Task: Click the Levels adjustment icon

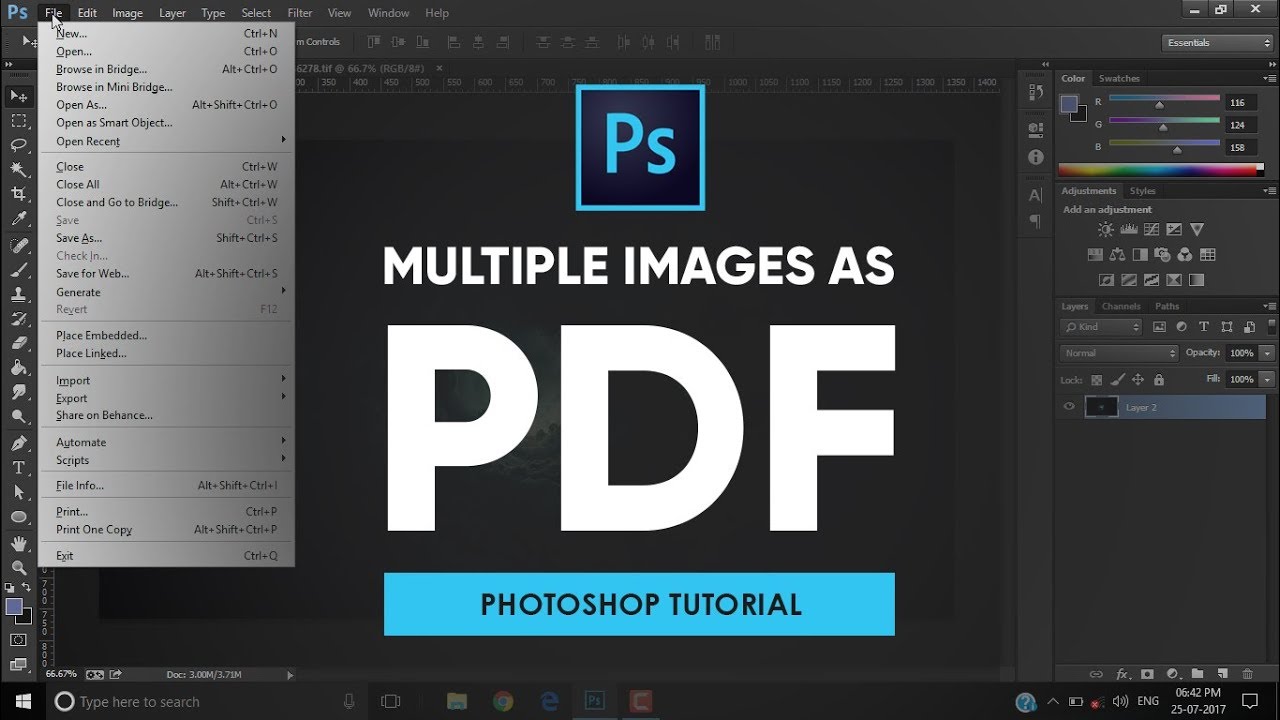Action: tap(1128, 230)
